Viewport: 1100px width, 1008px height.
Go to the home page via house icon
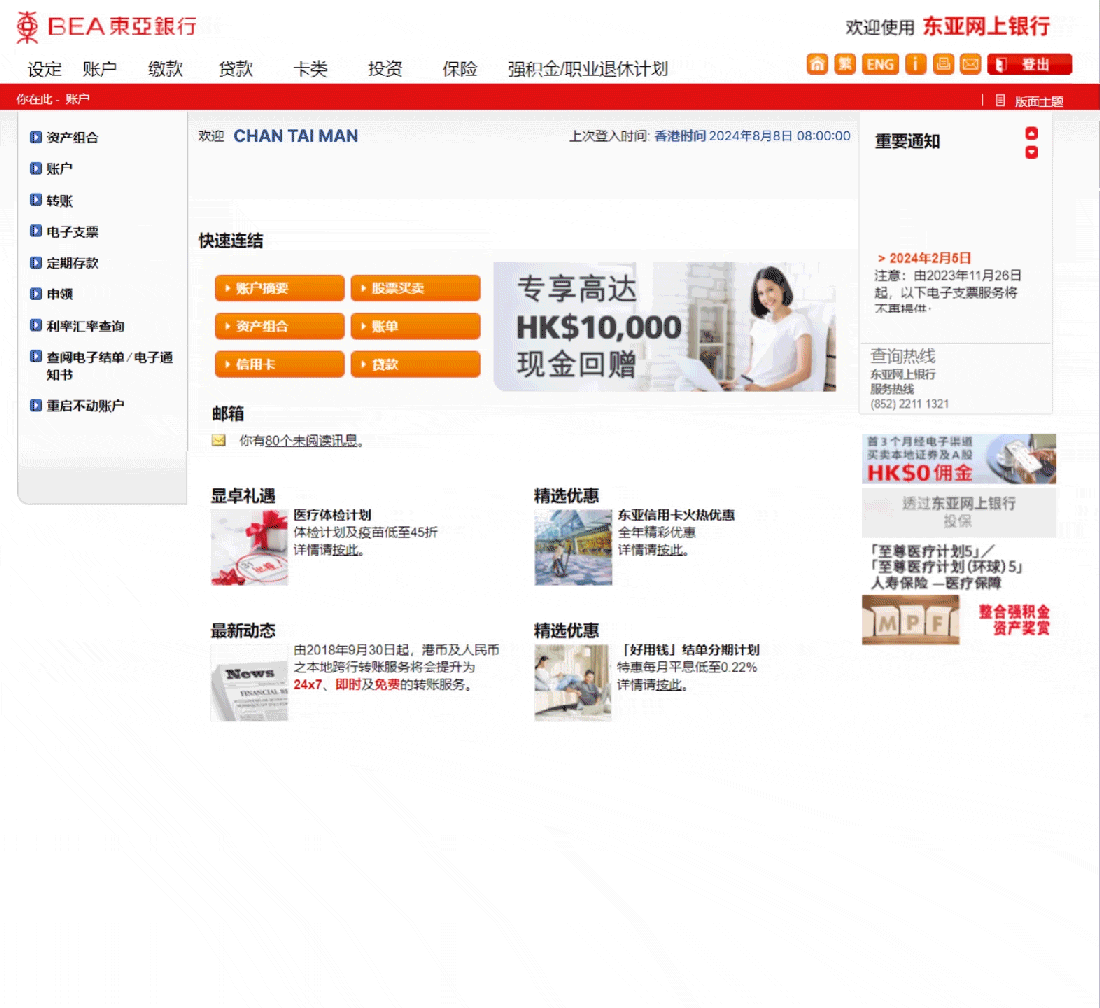pyautogui.click(x=817, y=65)
